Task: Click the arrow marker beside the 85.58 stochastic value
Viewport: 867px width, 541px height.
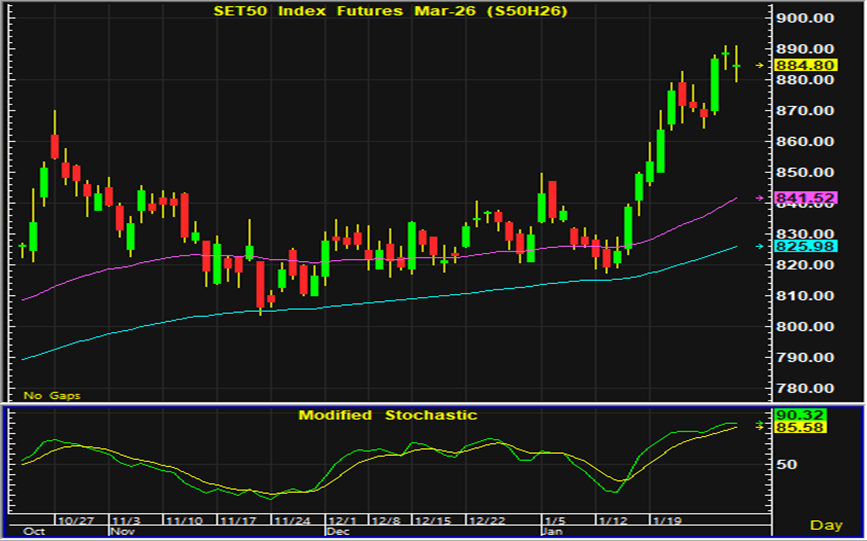Action: [x=759, y=425]
